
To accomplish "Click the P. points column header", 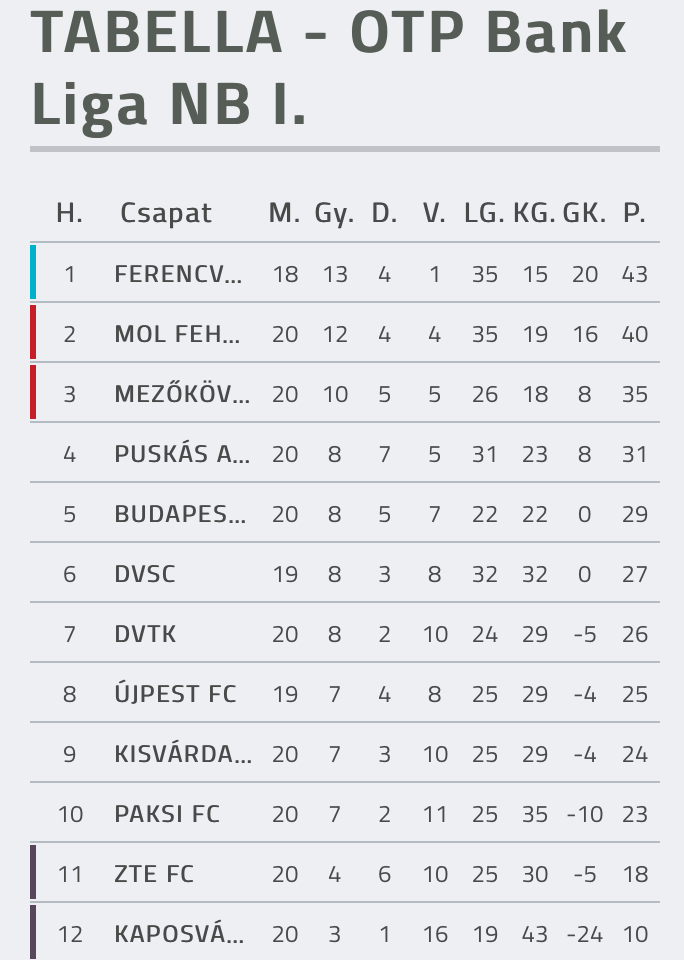I will (x=634, y=213).
